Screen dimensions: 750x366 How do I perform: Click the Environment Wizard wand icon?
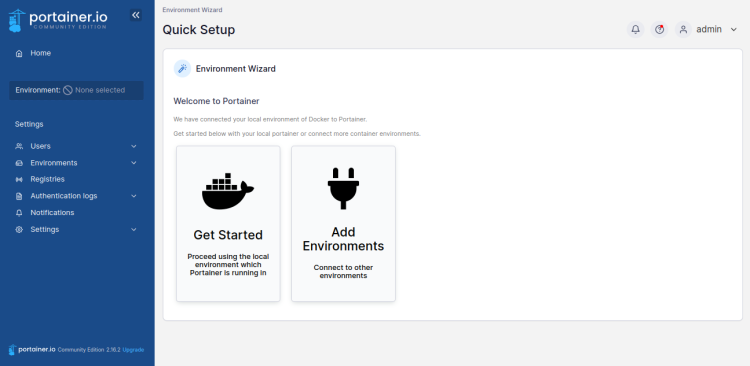(182, 69)
